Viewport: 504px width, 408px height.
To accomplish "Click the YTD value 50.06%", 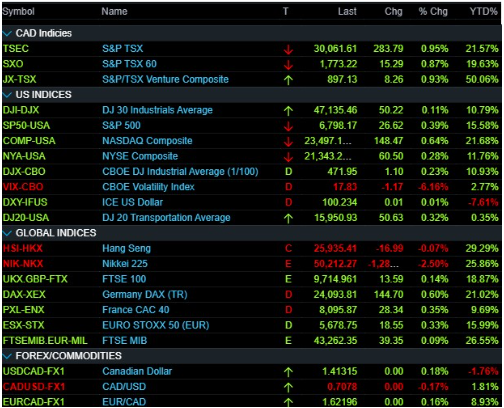I will [482, 79].
